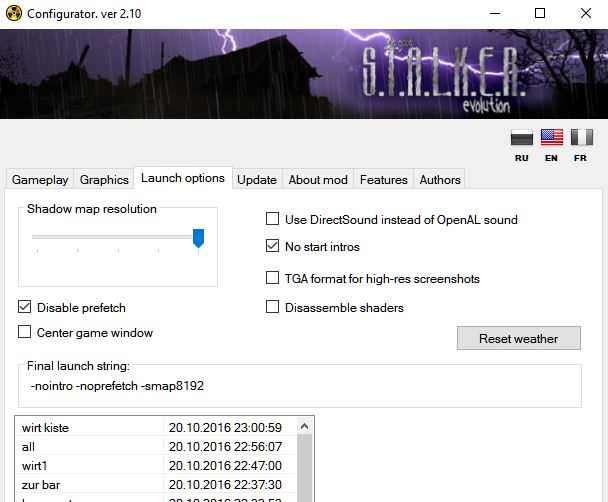
Task: Uncheck No start intros
Action: pos(272,245)
